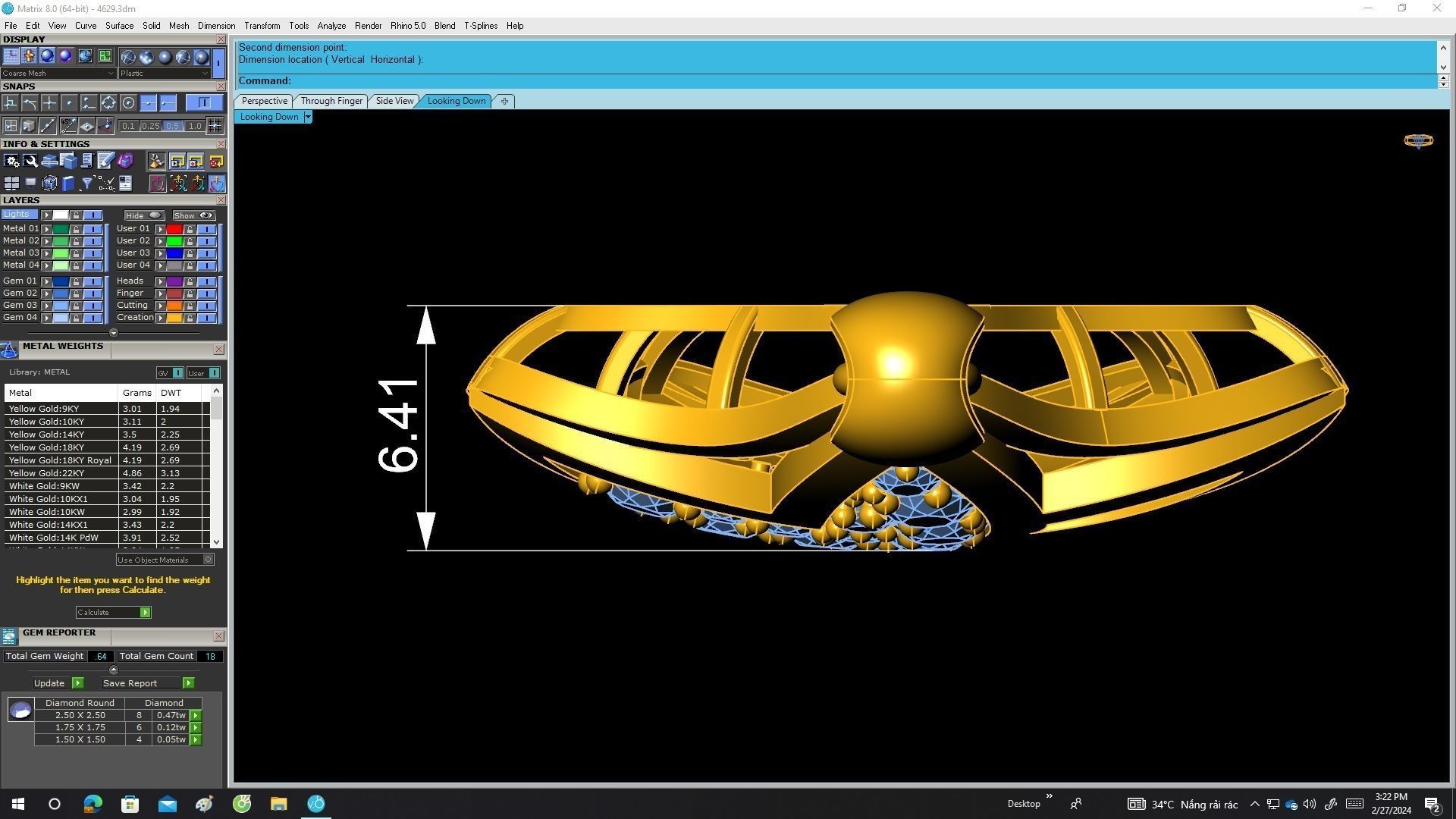Click the grid snap icon beside 1.0

(x=215, y=125)
